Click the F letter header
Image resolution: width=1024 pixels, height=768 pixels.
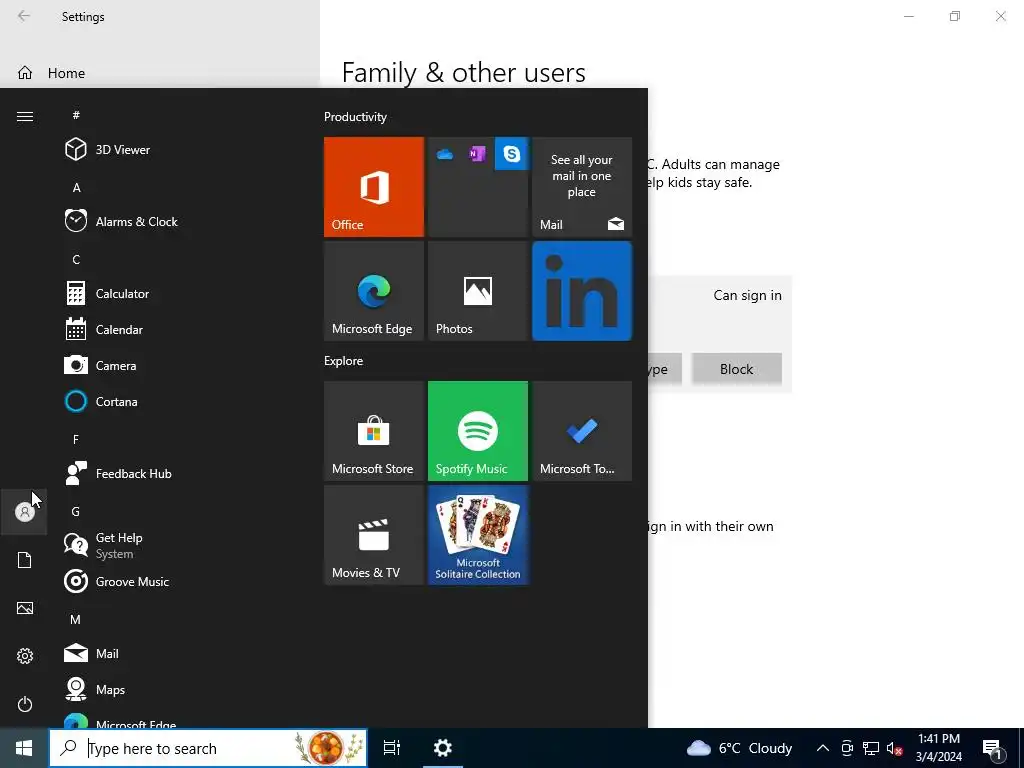pyautogui.click(x=76, y=440)
